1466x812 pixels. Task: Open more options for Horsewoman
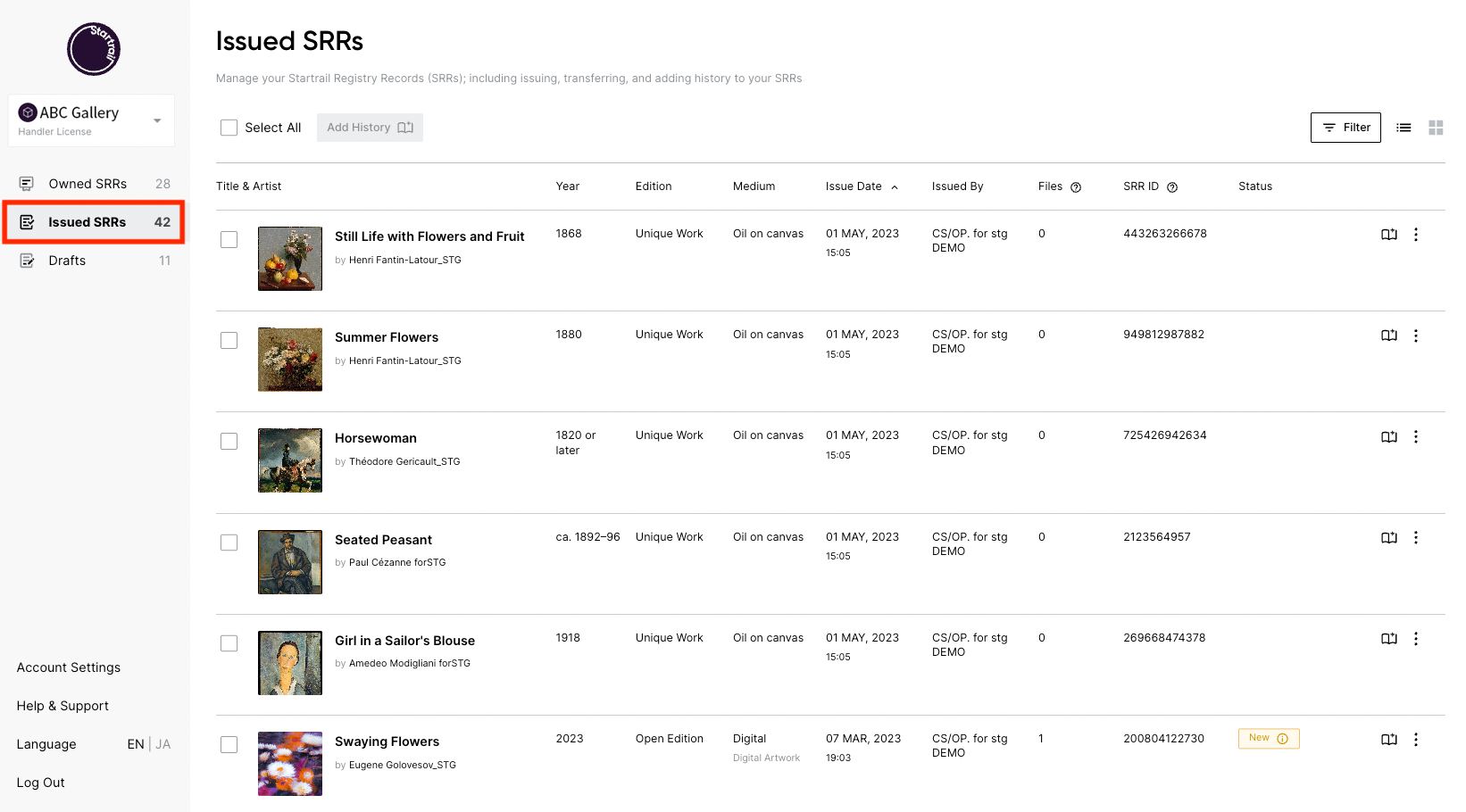pos(1416,437)
